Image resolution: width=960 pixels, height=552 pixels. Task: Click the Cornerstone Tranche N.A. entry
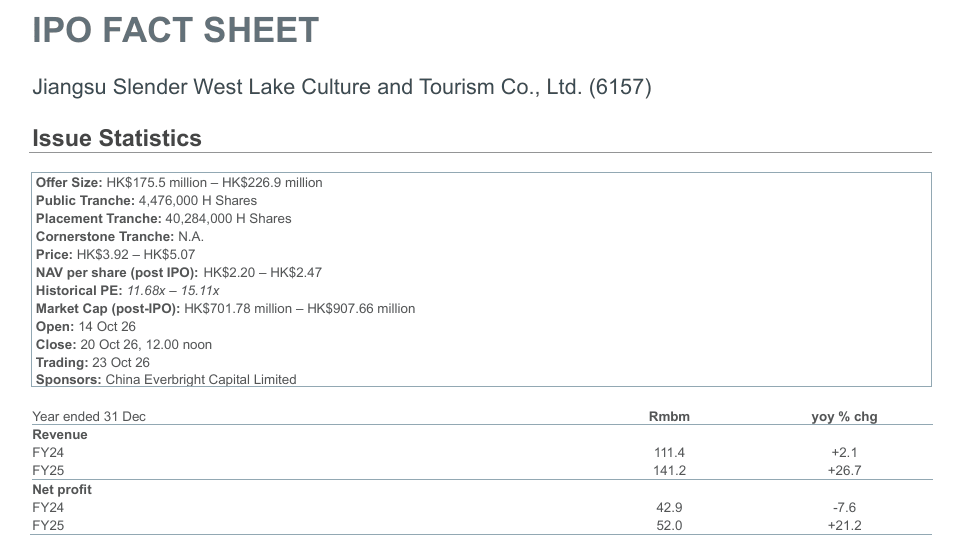pyautogui.click(x=119, y=236)
